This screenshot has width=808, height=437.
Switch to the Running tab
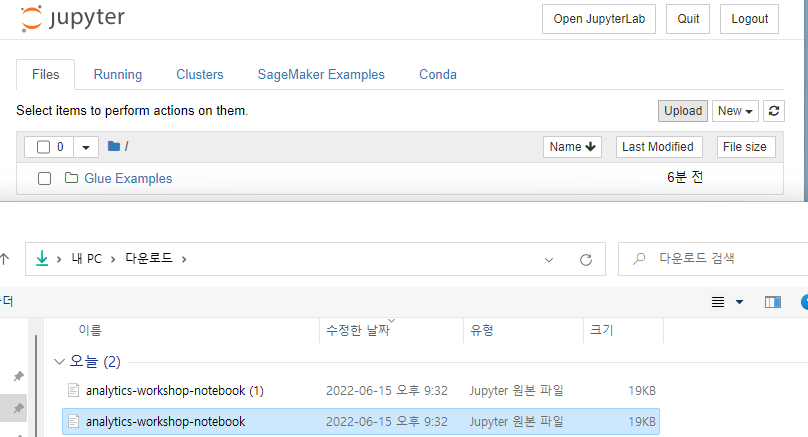tap(117, 74)
